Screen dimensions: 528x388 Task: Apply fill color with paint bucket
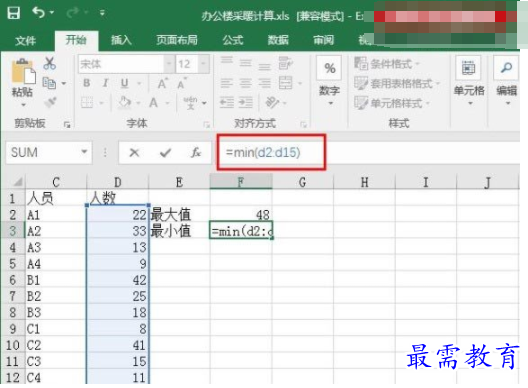(124, 102)
